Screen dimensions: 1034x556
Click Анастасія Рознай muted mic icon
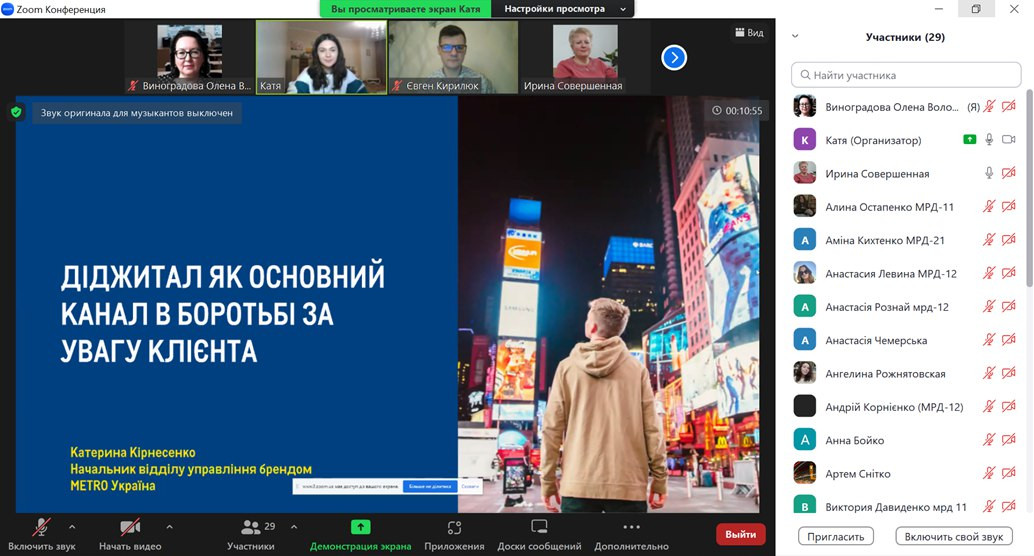[989, 306]
